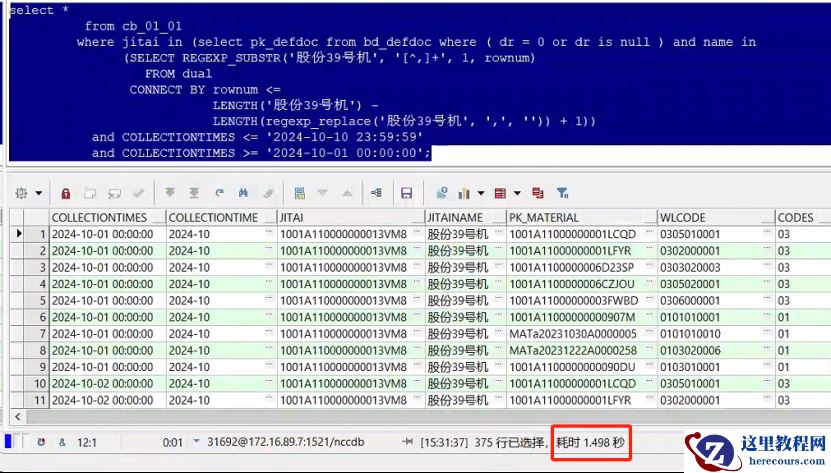
Task: Open the status bar connection dropdown arrow
Action: (x=196, y=441)
